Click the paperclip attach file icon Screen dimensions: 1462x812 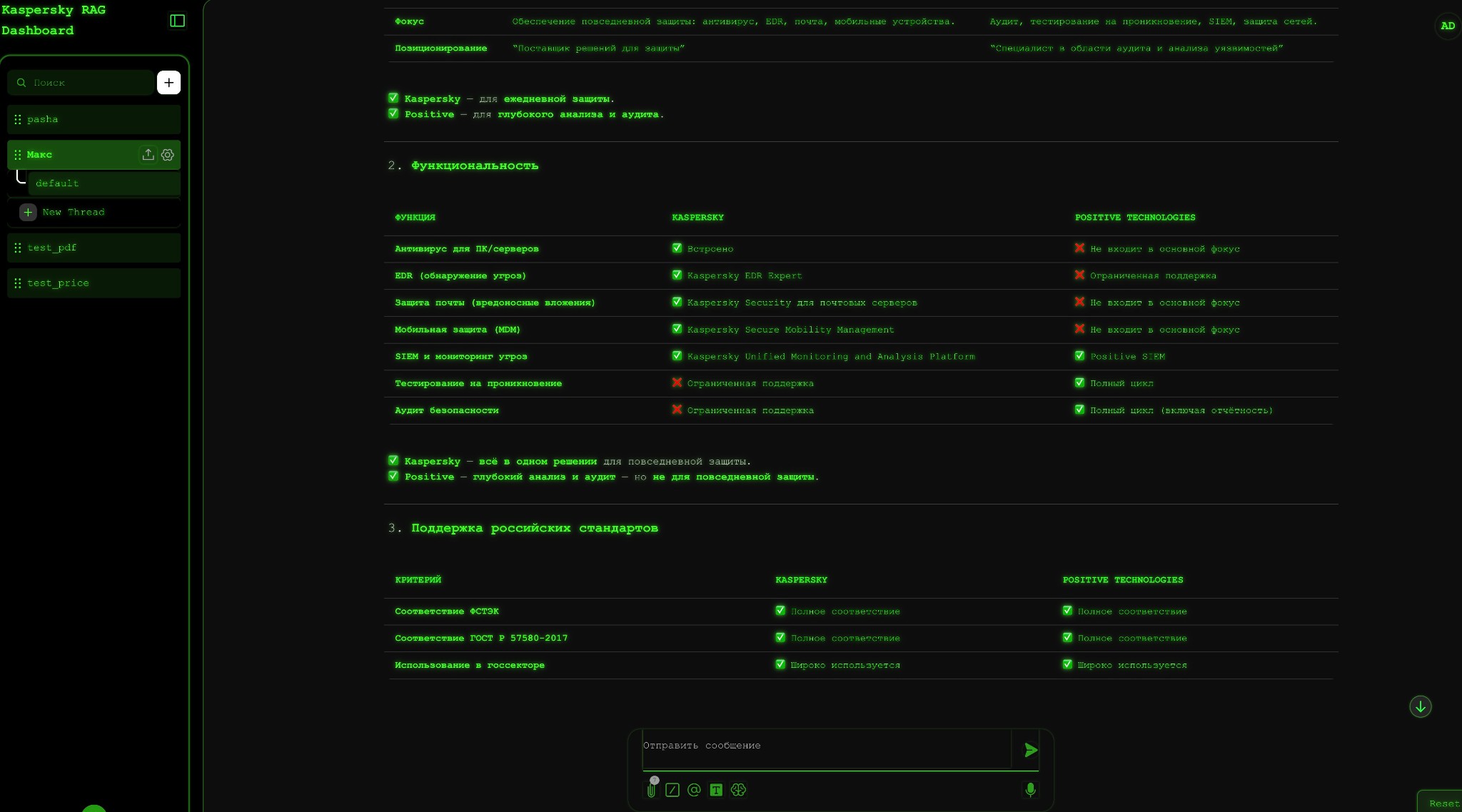coord(651,790)
